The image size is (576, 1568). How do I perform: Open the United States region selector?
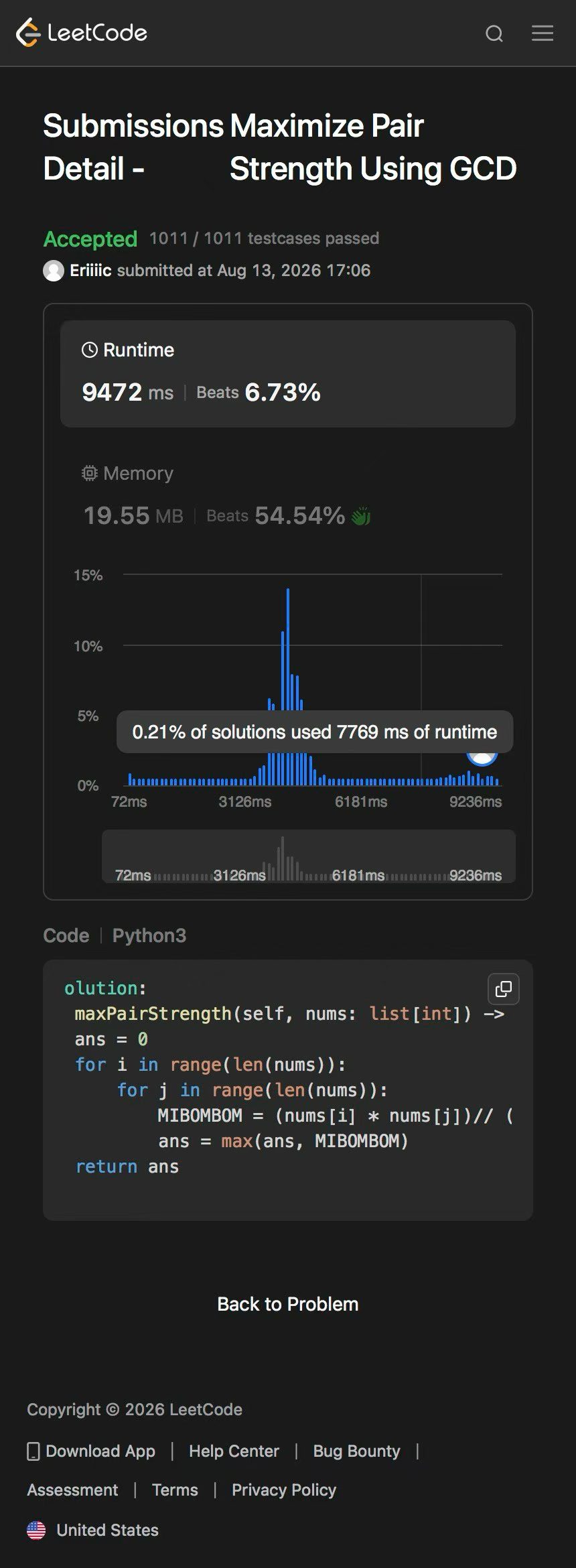click(93, 1530)
